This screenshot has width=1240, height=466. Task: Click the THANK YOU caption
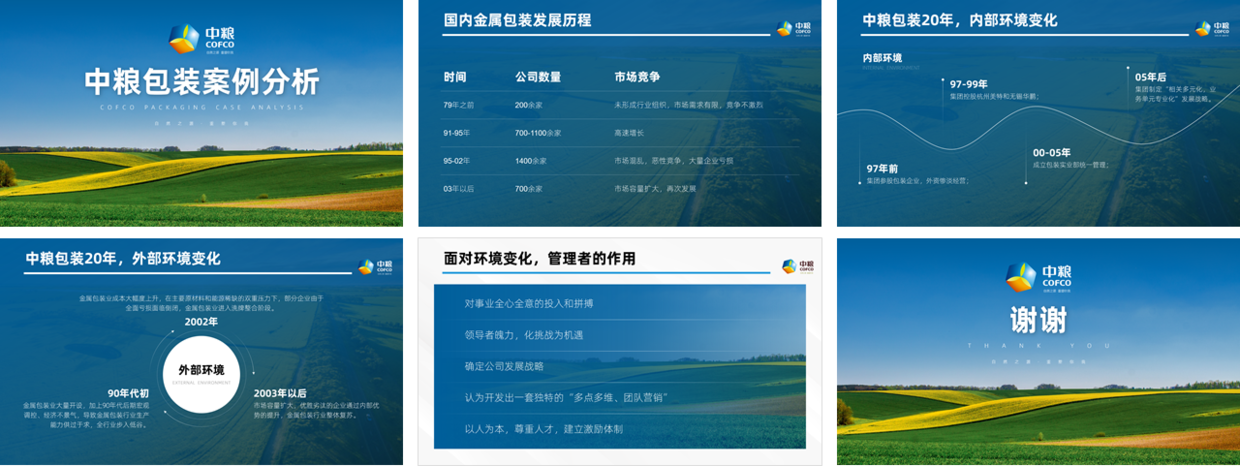tap(1038, 345)
